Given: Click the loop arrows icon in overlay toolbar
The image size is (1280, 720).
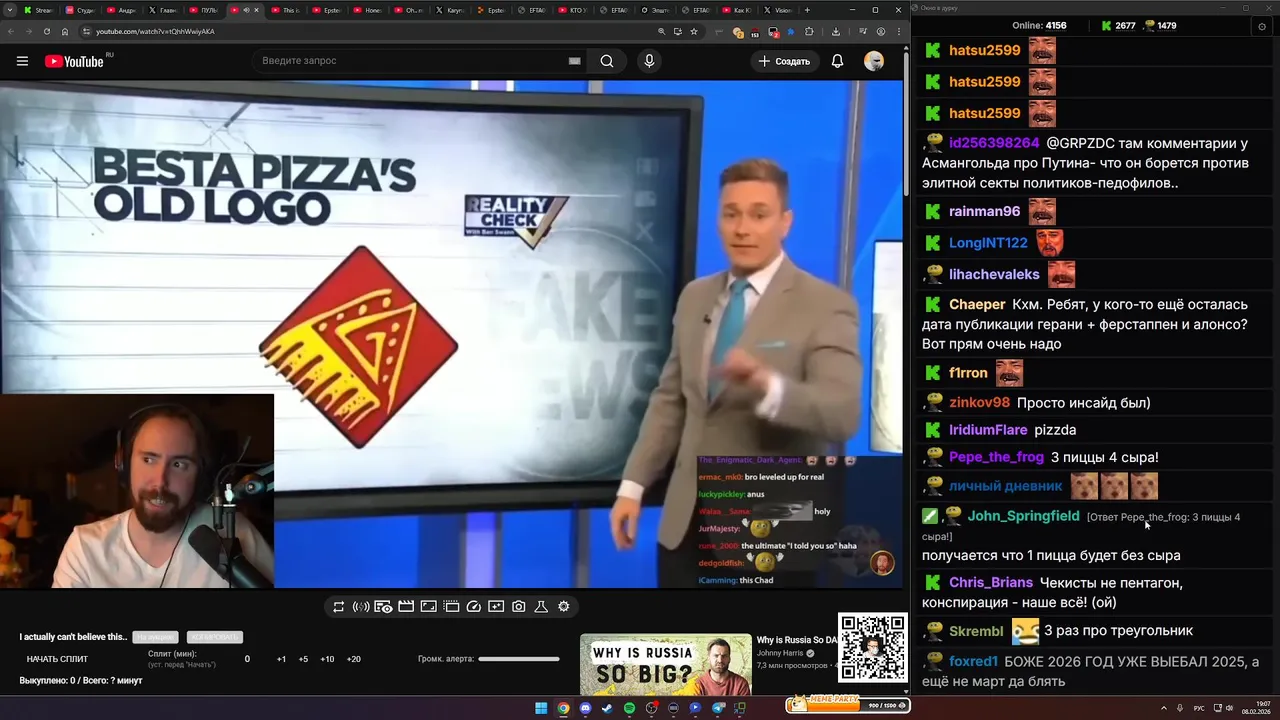Looking at the screenshot, I should 338,606.
